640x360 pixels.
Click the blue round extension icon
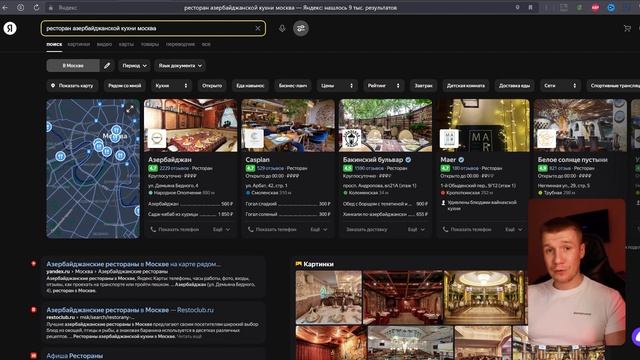611,7
